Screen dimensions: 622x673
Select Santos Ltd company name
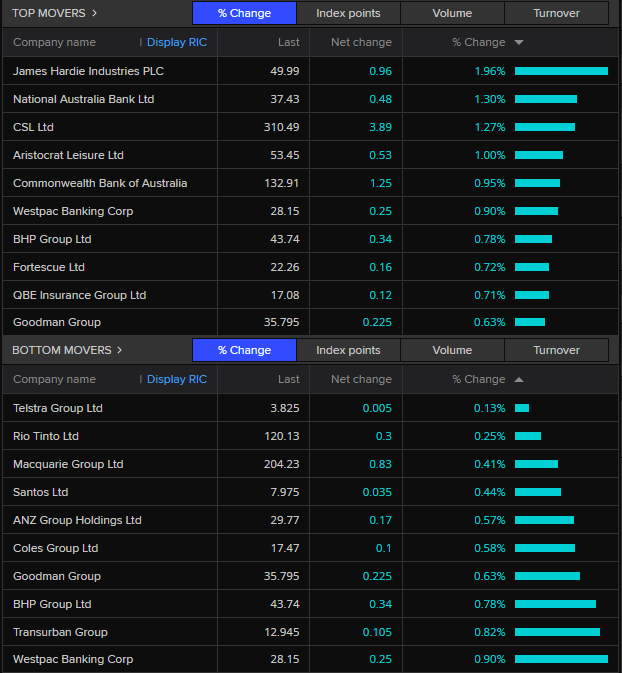(x=40, y=492)
